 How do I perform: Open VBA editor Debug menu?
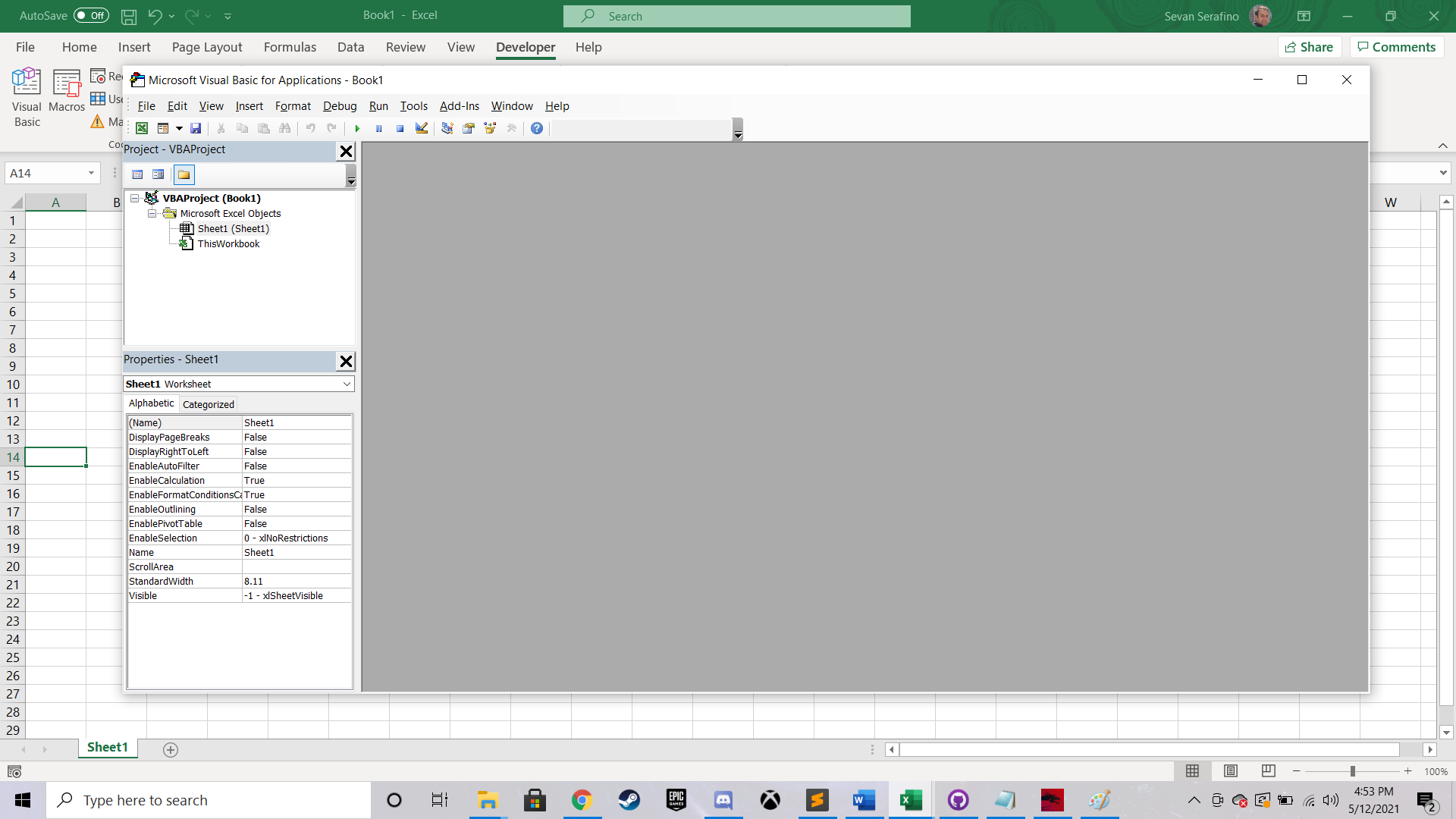point(340,106)
